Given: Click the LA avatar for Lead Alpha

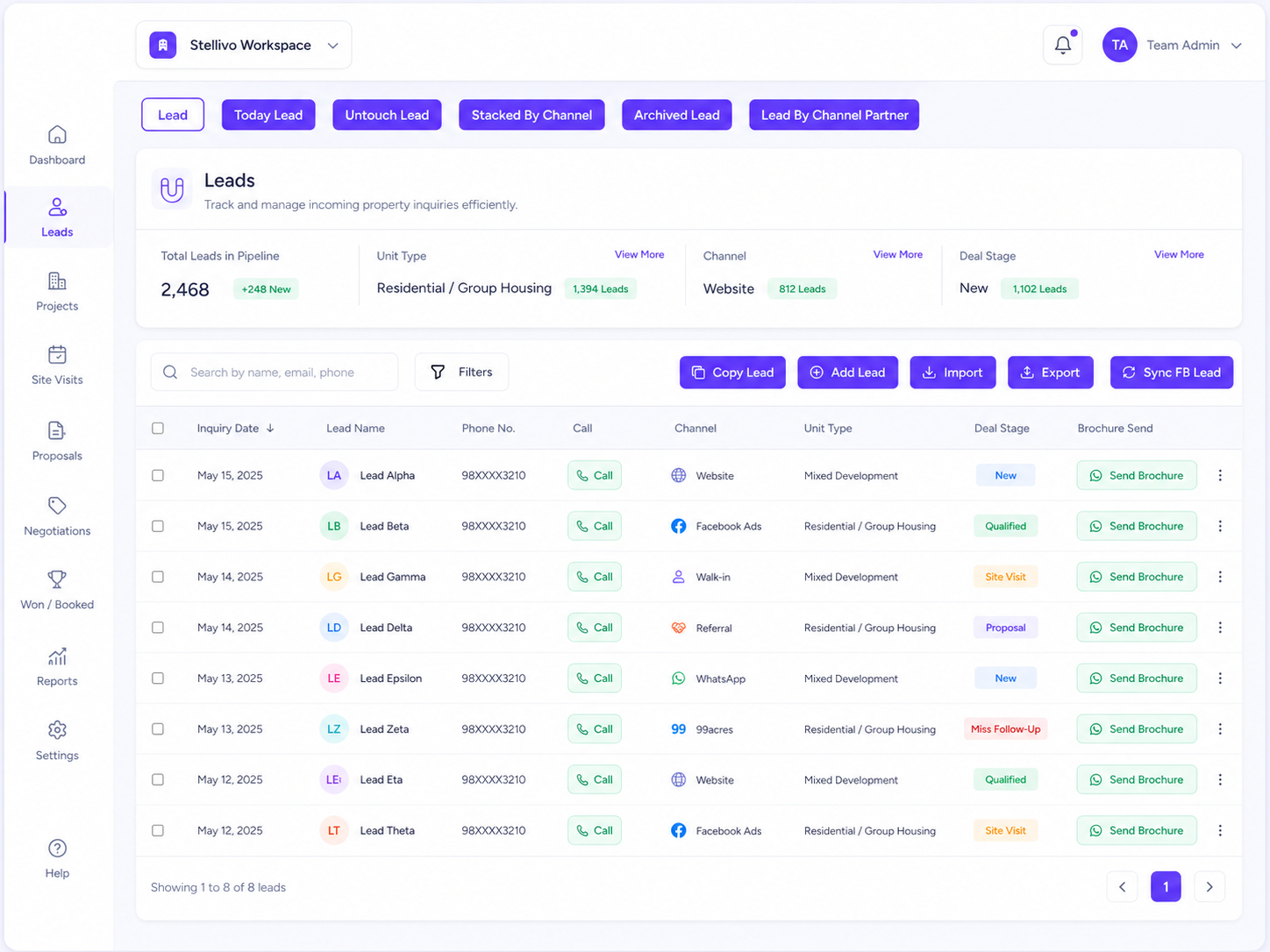Looking at the screenshot, I should click(334, 475).
